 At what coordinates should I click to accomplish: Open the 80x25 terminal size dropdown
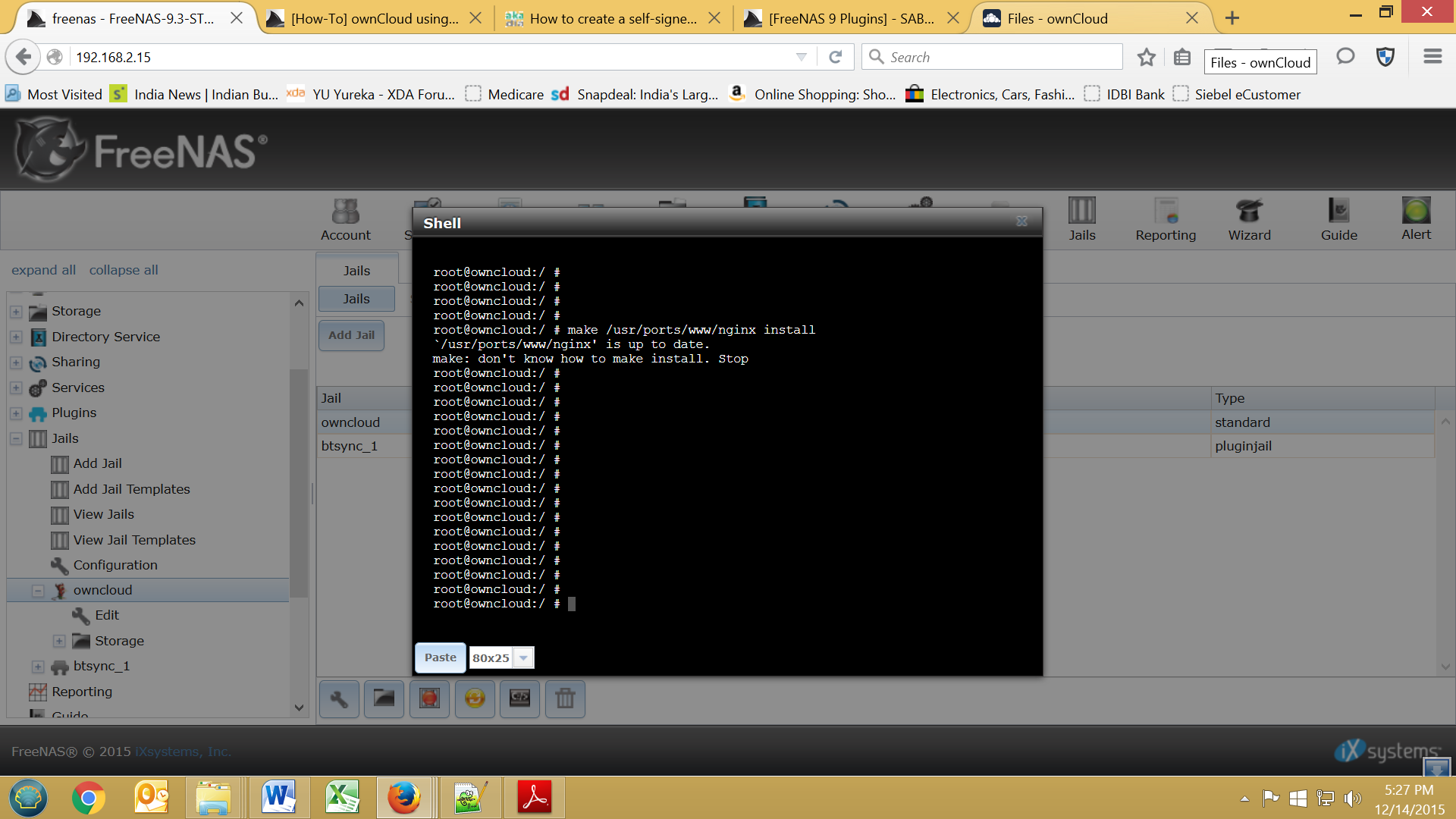pyautogui.click(x=523, y=657)
